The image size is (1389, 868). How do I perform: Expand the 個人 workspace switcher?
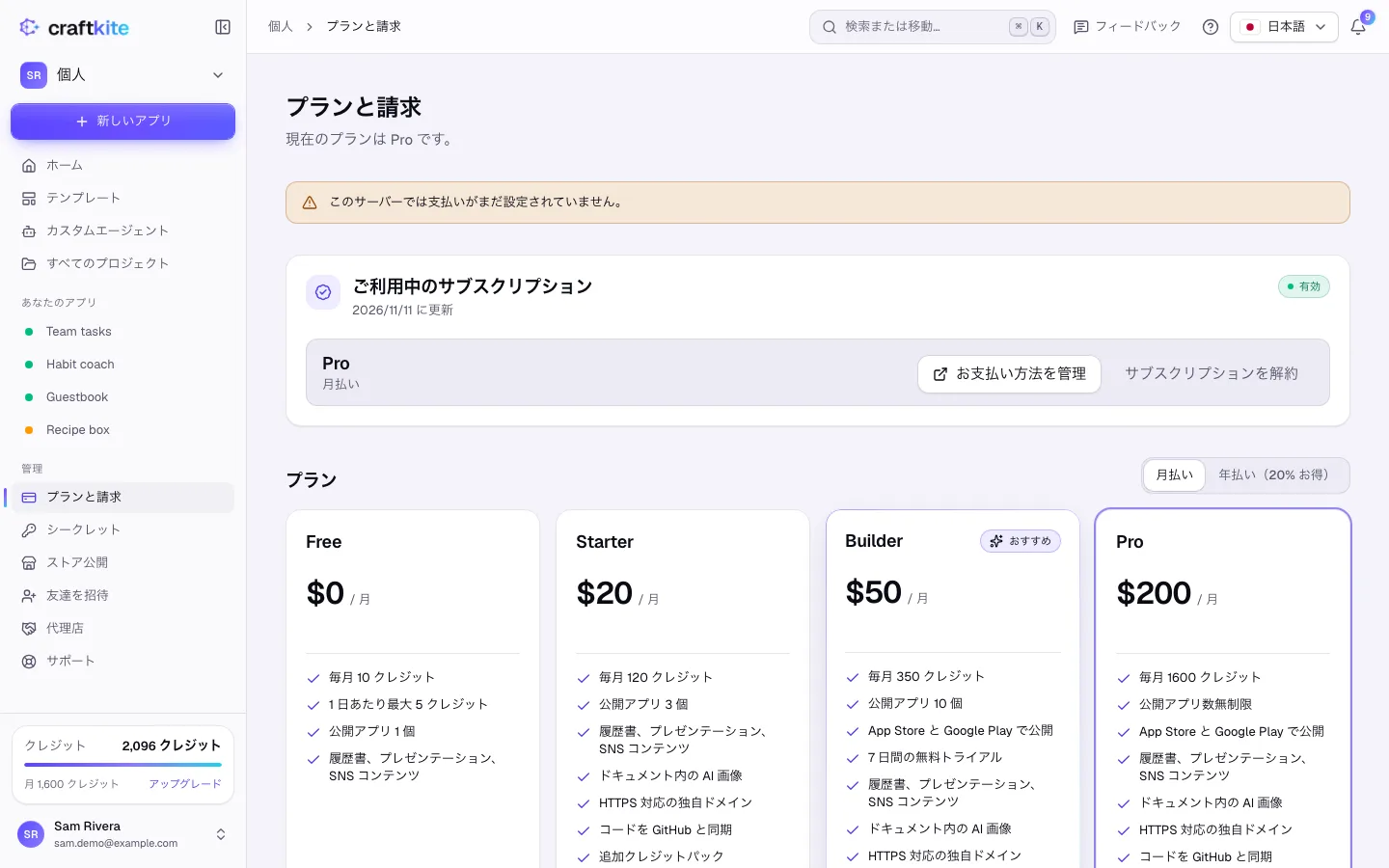pos(123,75)
